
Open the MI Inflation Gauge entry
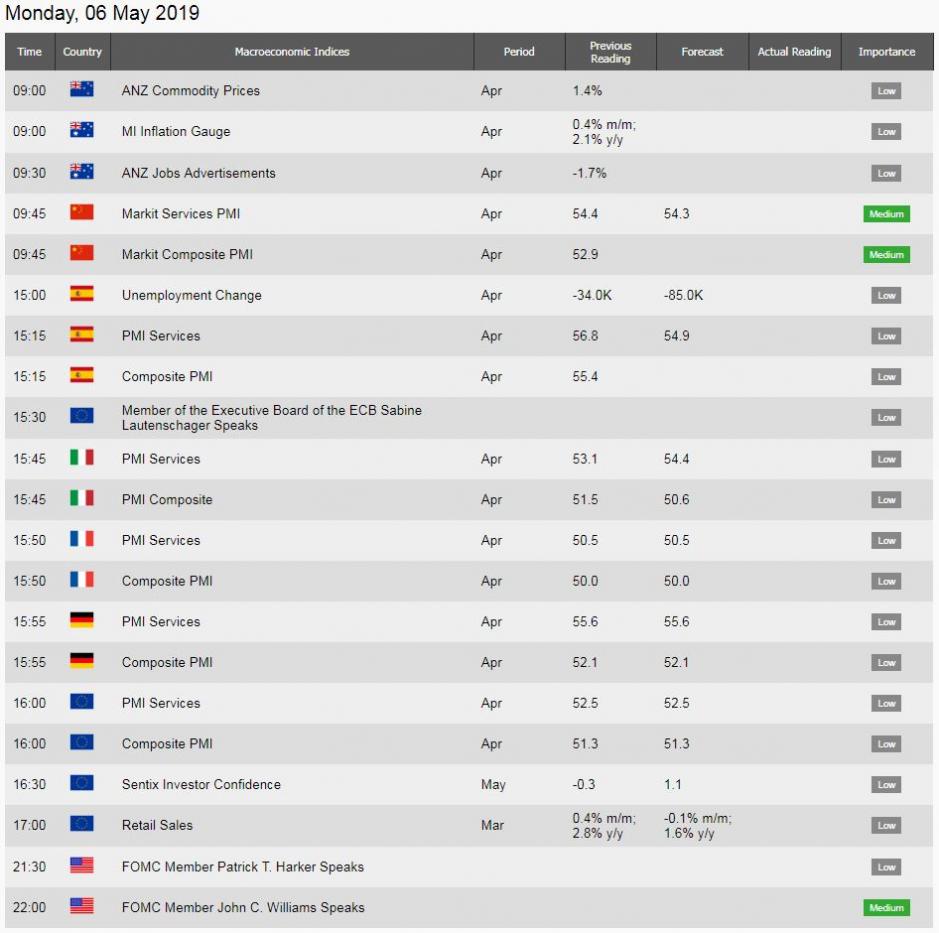pyautogui.click(x=175, y=131)
